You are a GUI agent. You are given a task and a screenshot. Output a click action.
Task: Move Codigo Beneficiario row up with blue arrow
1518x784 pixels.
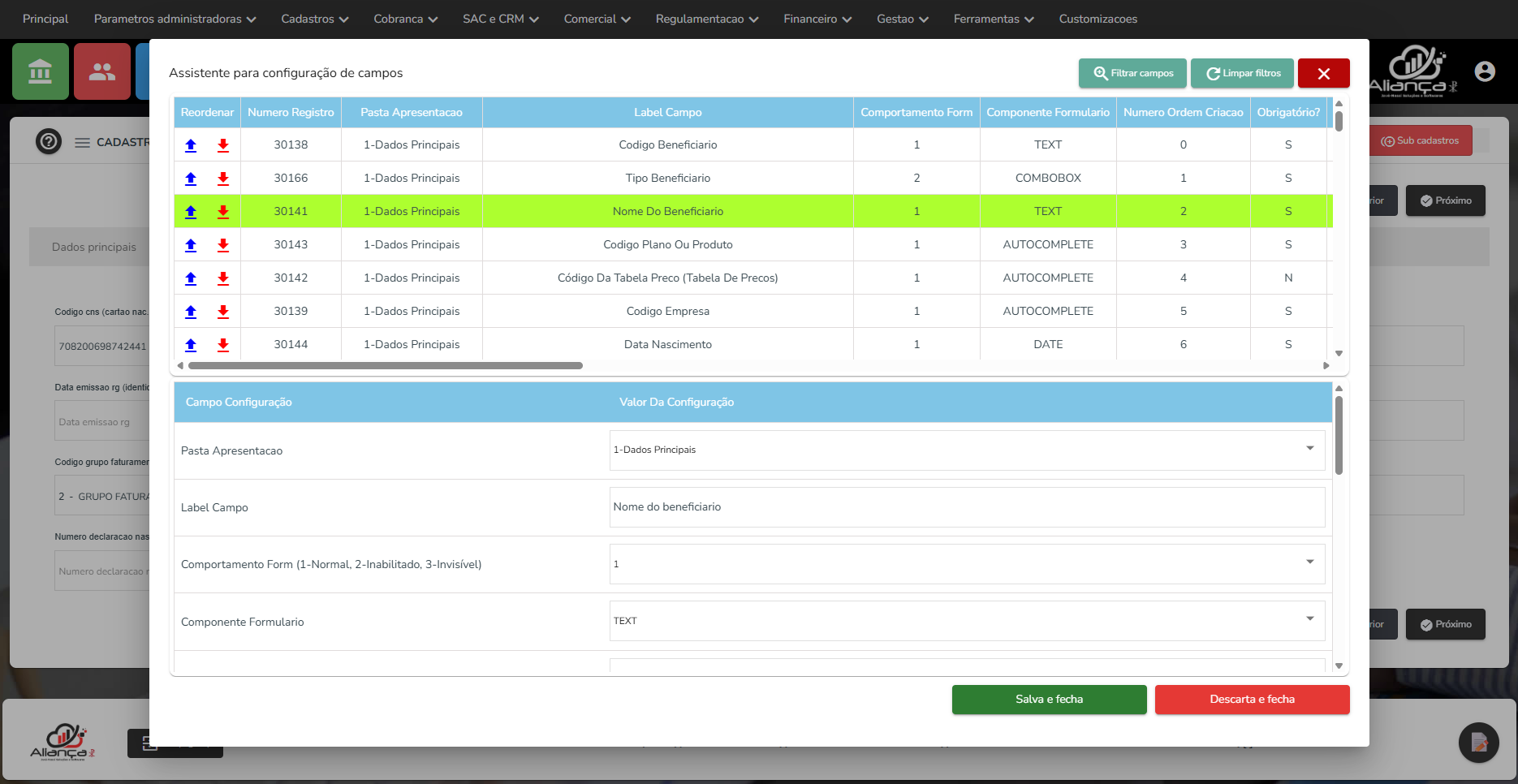pyautogui.click(x=191, y=145)
